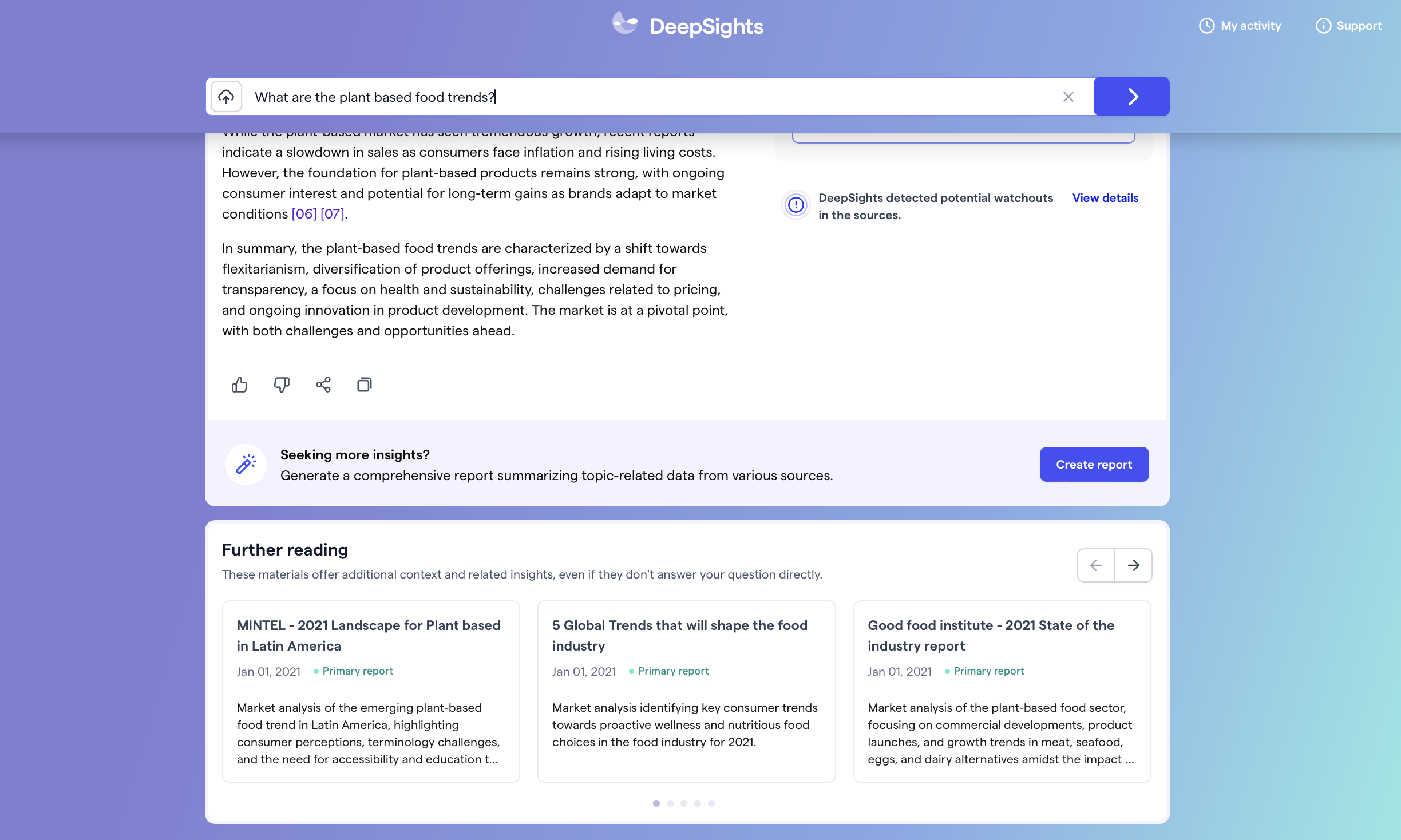Click the Create report button
Screen dimensions: 1401x840
pos(1094,464)
